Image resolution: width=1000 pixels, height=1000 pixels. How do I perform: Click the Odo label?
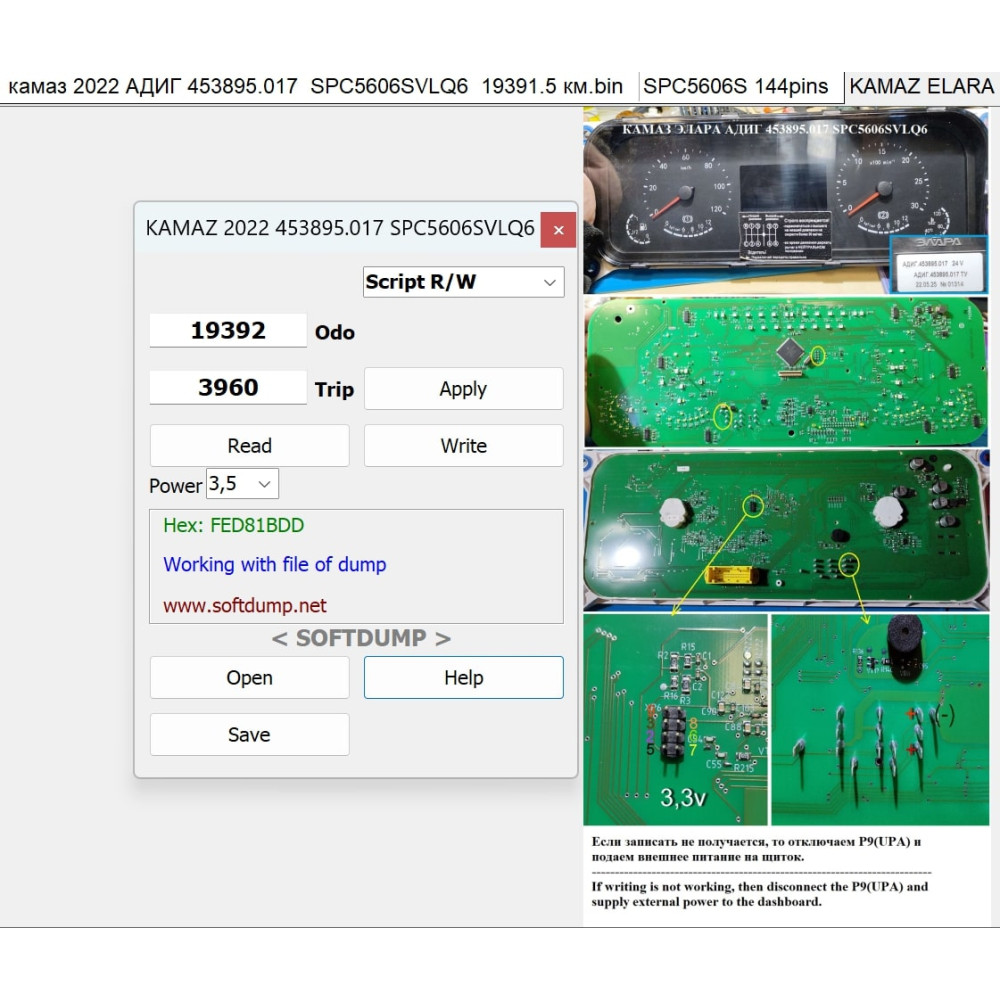335,332
